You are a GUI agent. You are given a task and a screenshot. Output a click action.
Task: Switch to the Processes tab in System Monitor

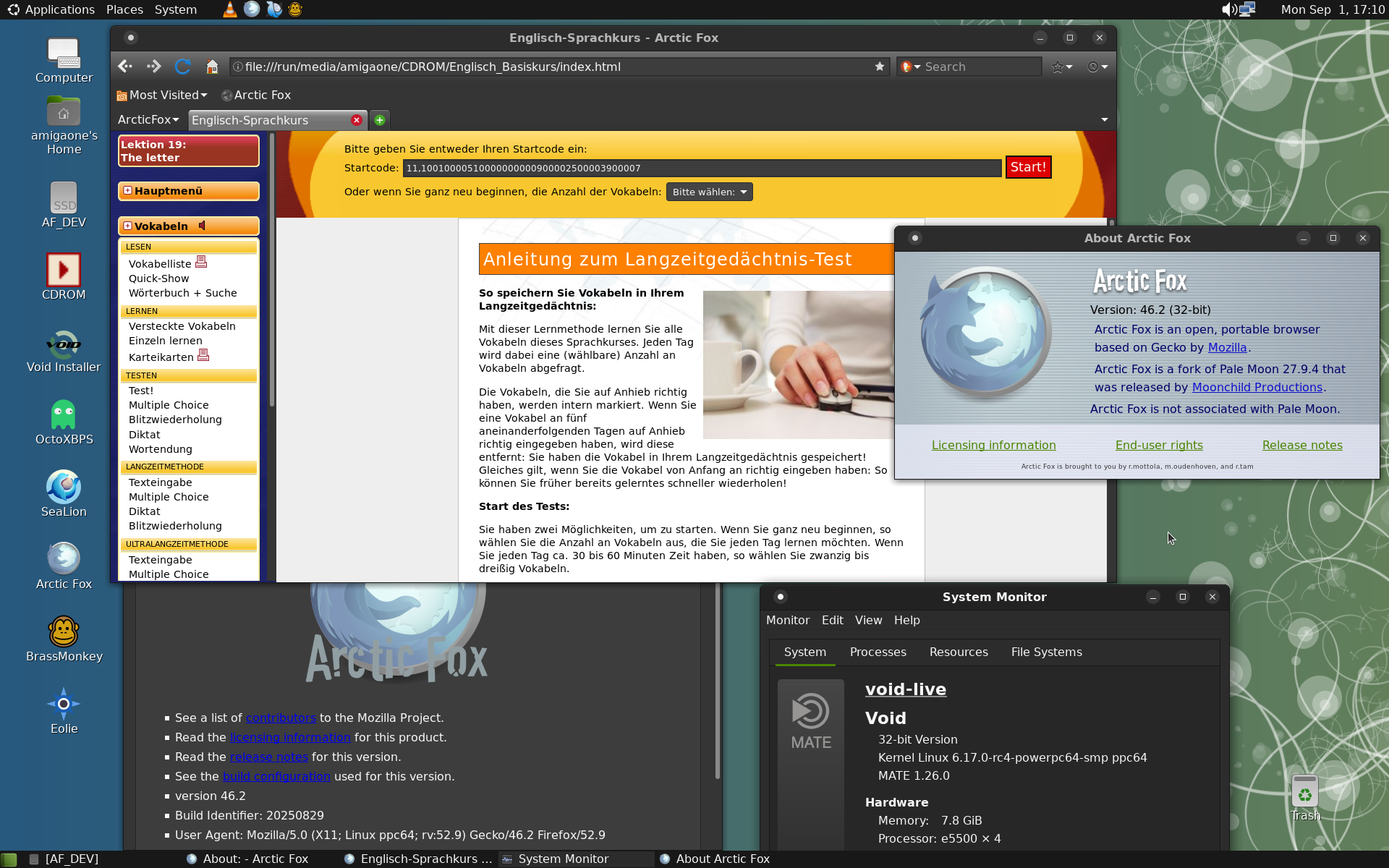pyautogui.click(x=878, y=652)
